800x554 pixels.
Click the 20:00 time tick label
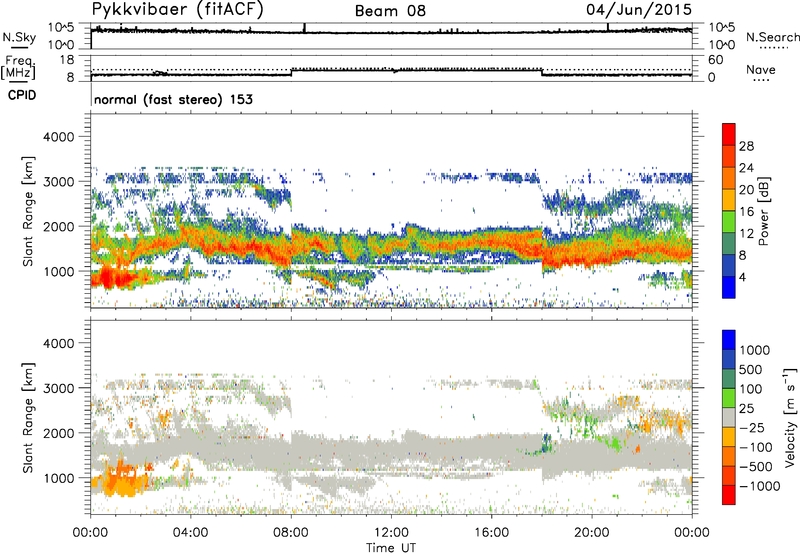click(x=592, y=533)
